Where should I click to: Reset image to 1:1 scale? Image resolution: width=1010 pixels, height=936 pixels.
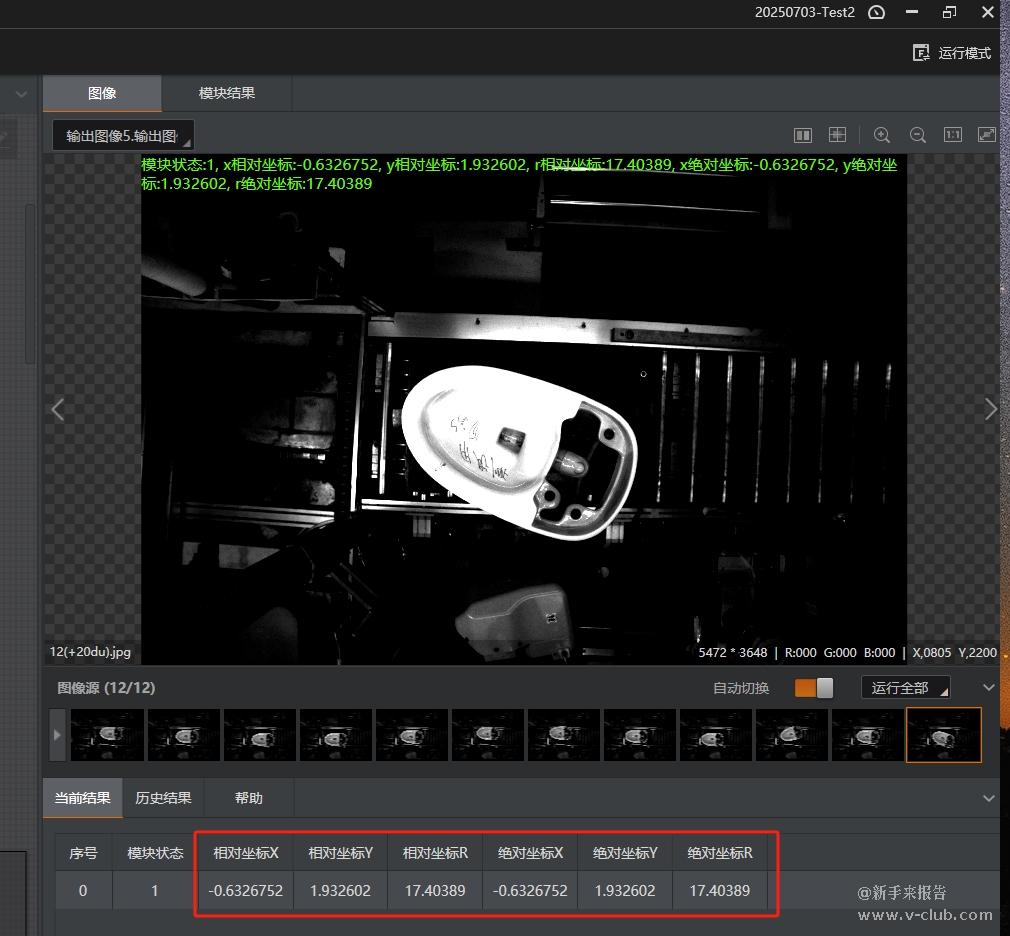pyautogui.click(x=952, y=135)
